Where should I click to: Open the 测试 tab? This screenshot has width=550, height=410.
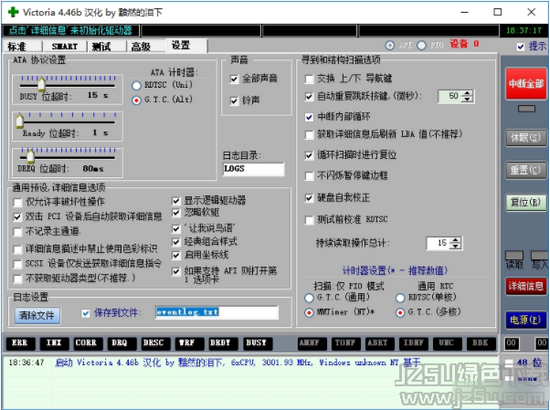(x=106, y=46)
